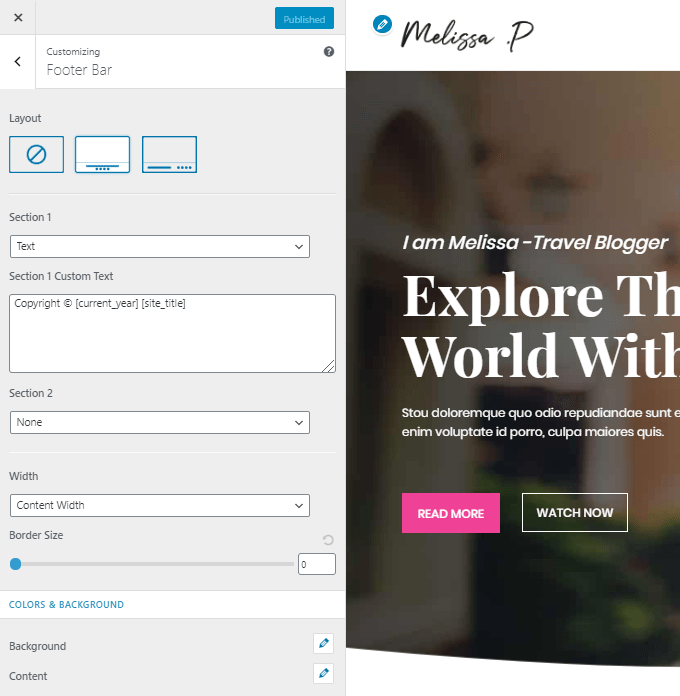The width and height of the screenshot is (680, 696).
Task: Open the help question mark icon
Action: click(x=328, y=51)
